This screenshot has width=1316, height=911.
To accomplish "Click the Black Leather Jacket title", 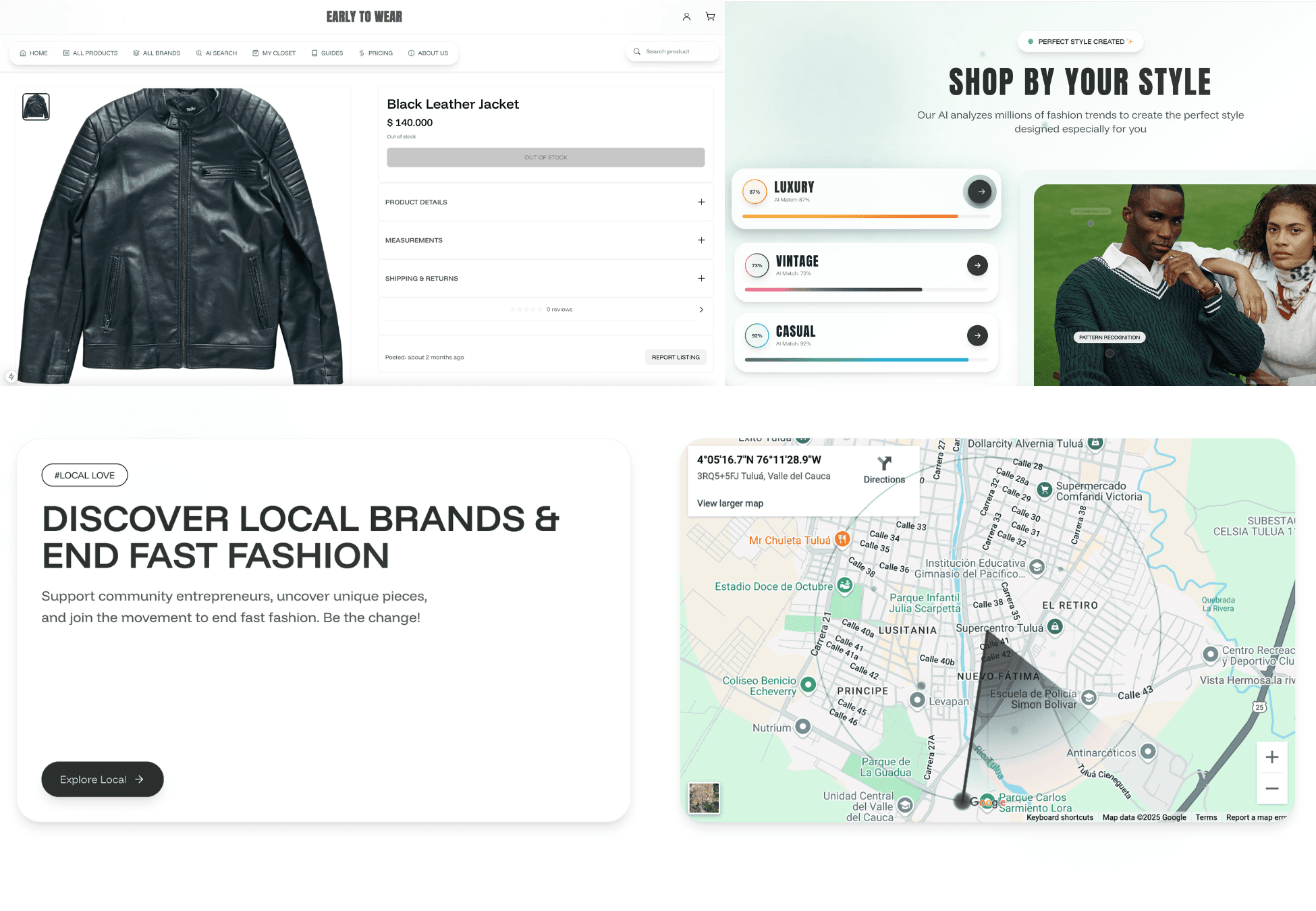I will (453, 104).
